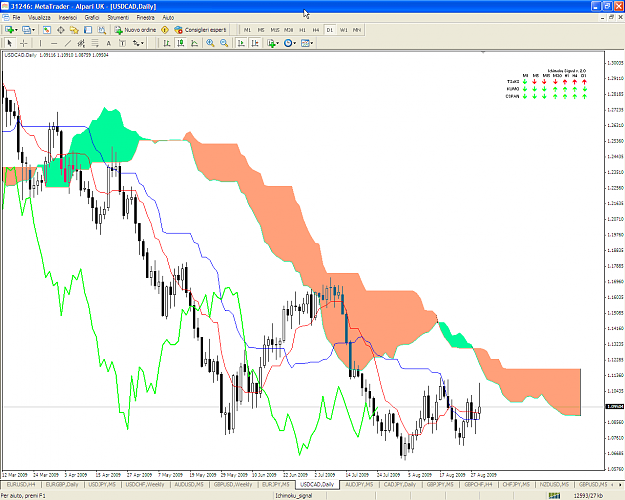This screenshot has width=625, height=500.
Task: Select the Trendline drawing tool
Action: 68,43
